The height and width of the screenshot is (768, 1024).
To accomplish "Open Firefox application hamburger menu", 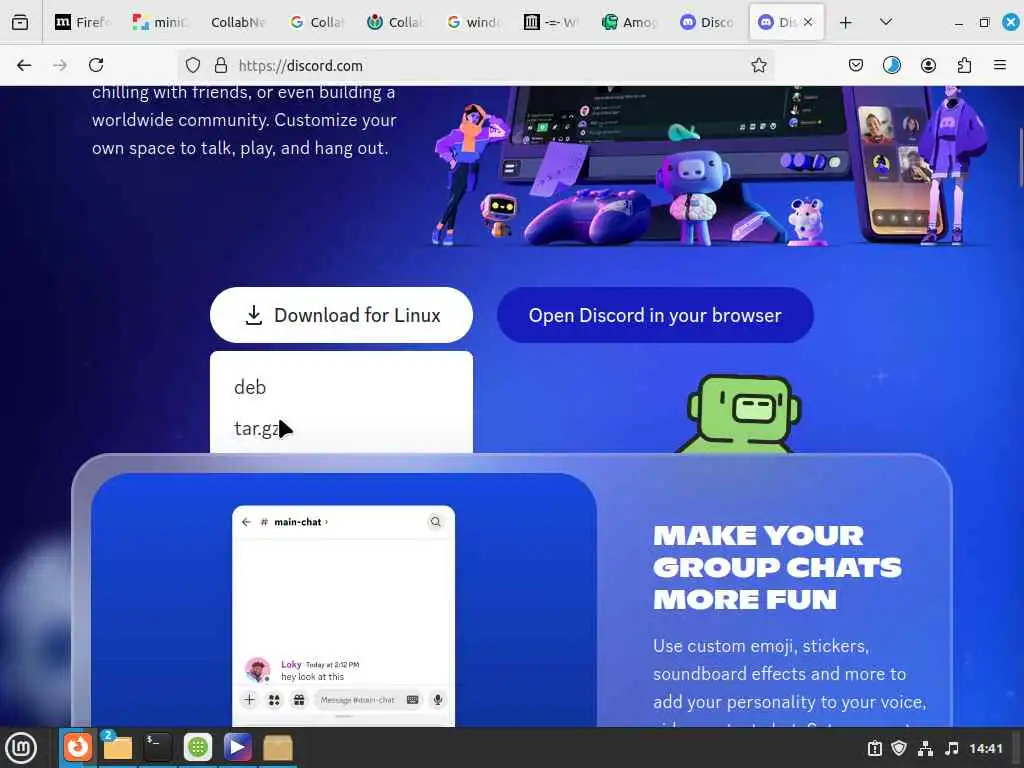I will point(999,65).
